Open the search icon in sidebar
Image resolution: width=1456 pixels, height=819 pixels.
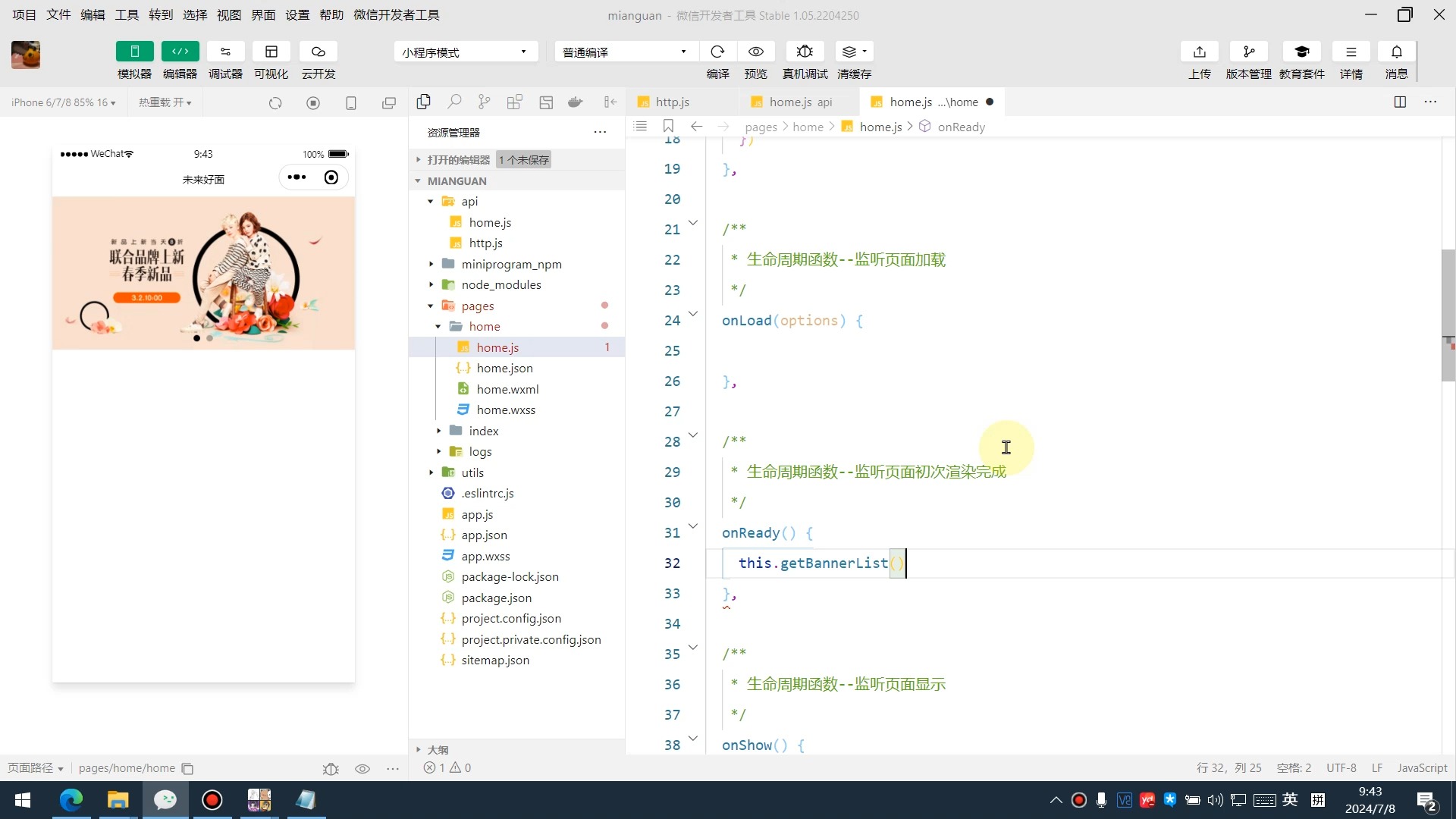[x=454, y=102]
